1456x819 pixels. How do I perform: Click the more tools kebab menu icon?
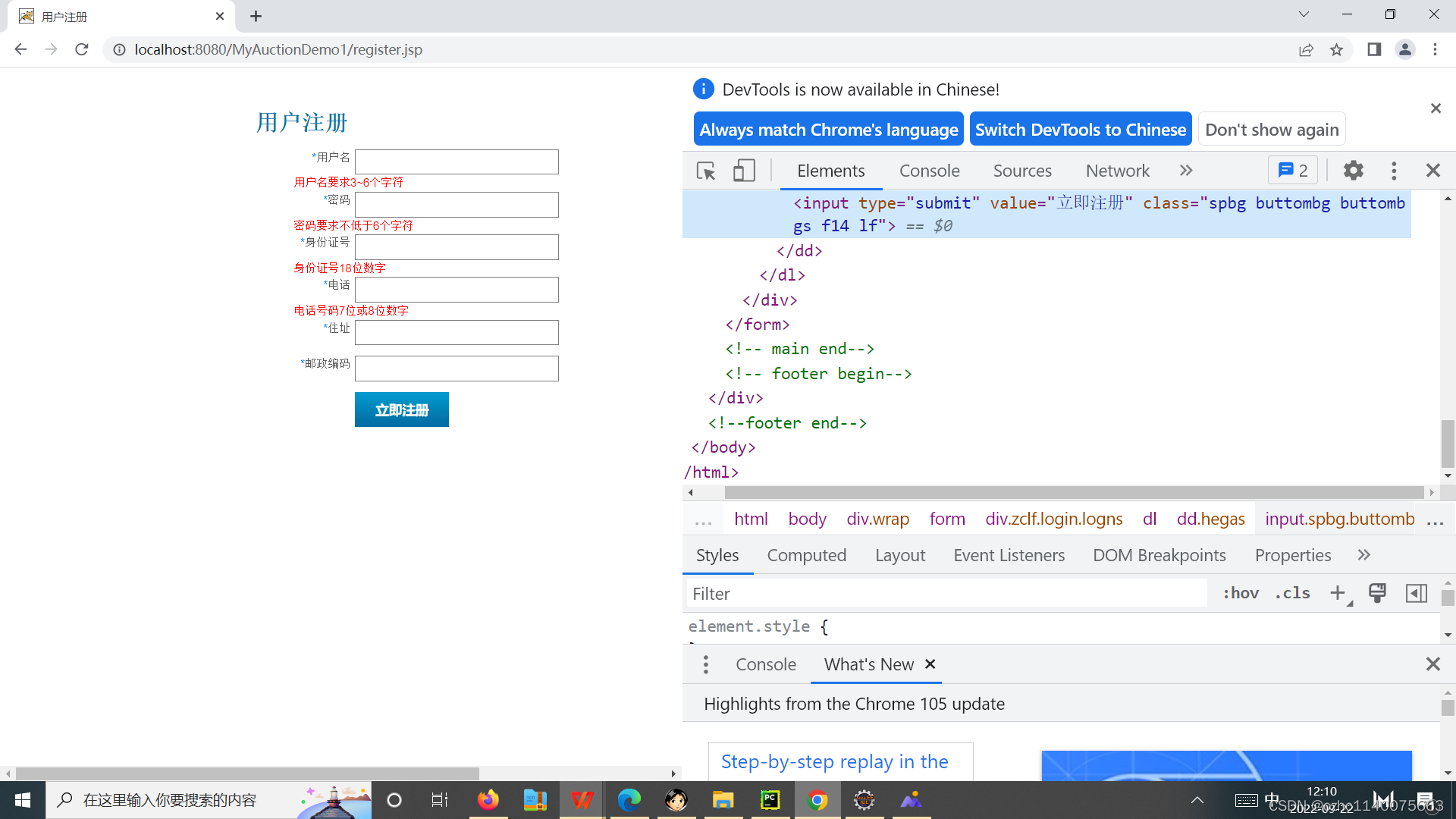(1394, 170)
